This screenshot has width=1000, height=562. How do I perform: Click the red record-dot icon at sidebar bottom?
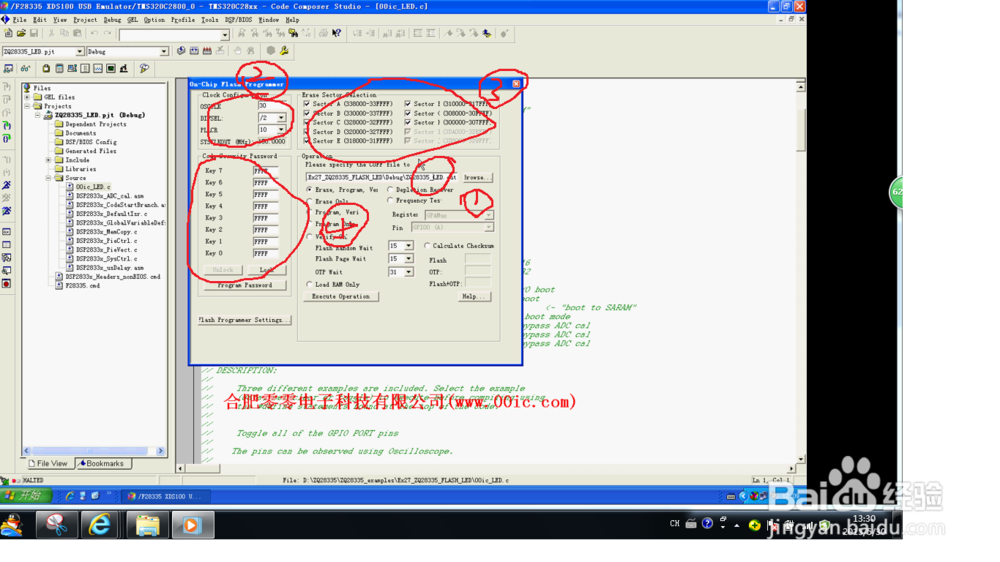click(6, 283)
